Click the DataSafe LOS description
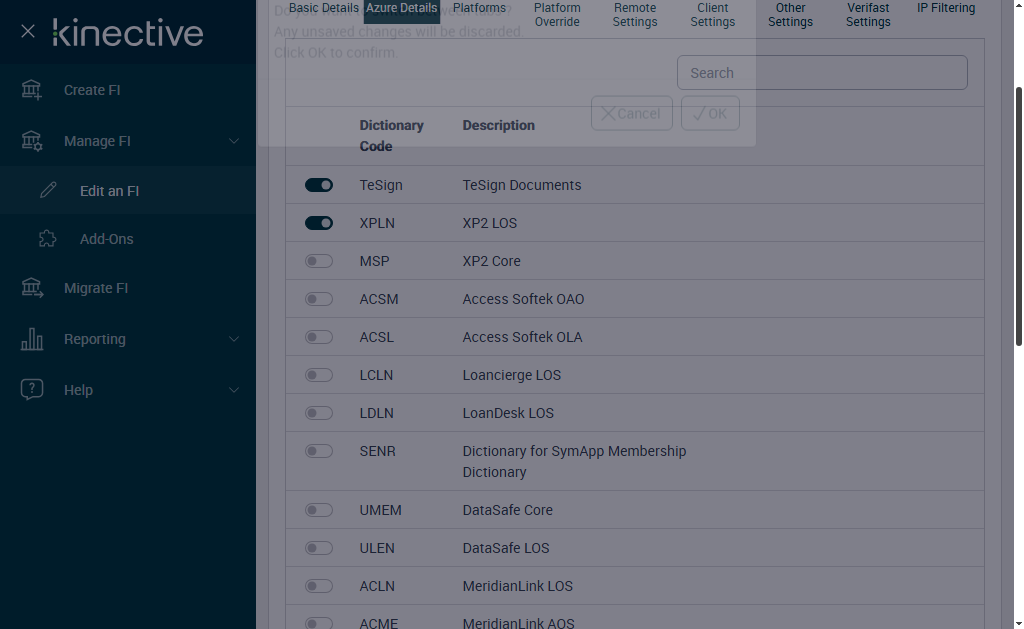1024x629 pixels. [506, 547]
